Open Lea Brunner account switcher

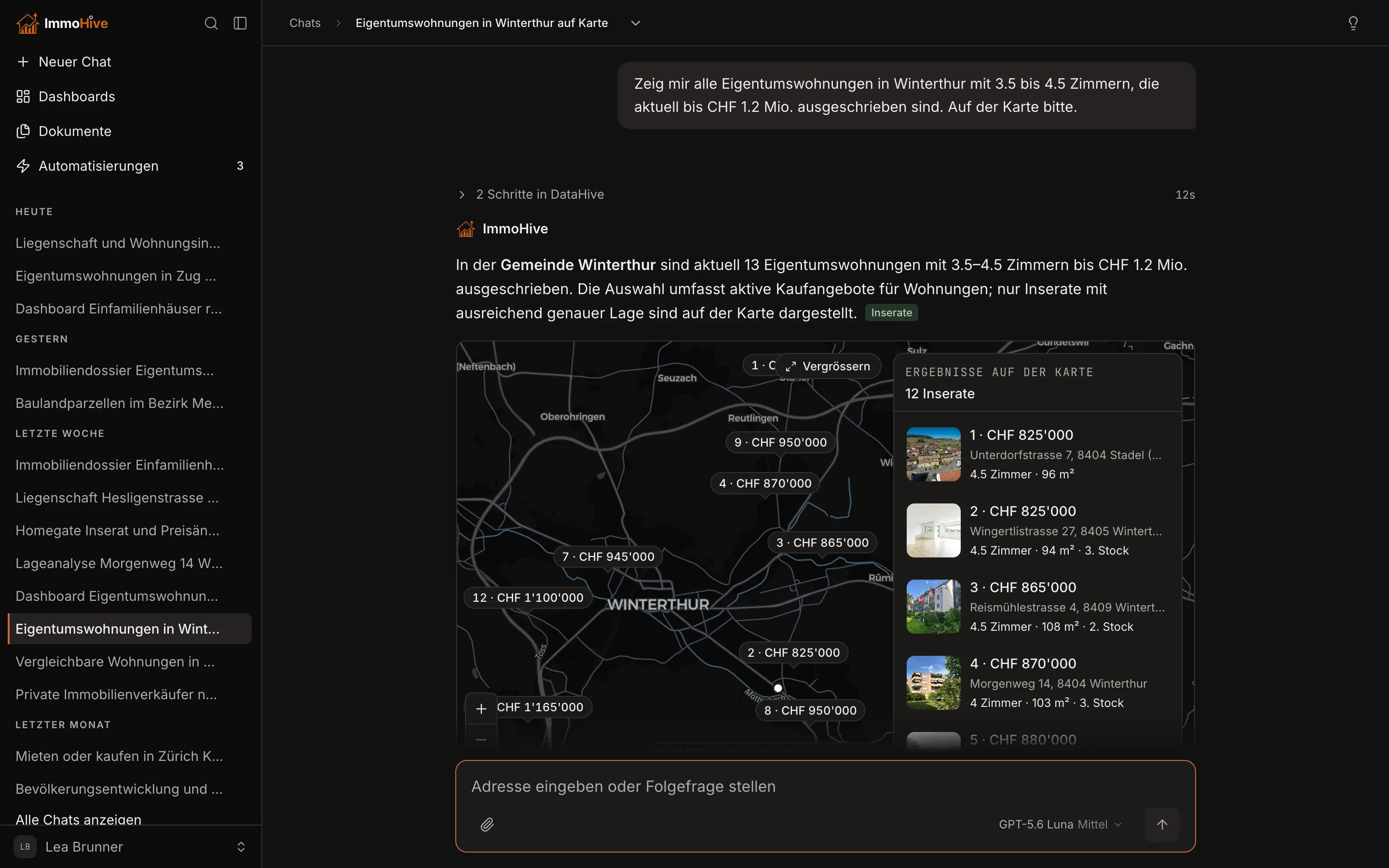point(130,847)
